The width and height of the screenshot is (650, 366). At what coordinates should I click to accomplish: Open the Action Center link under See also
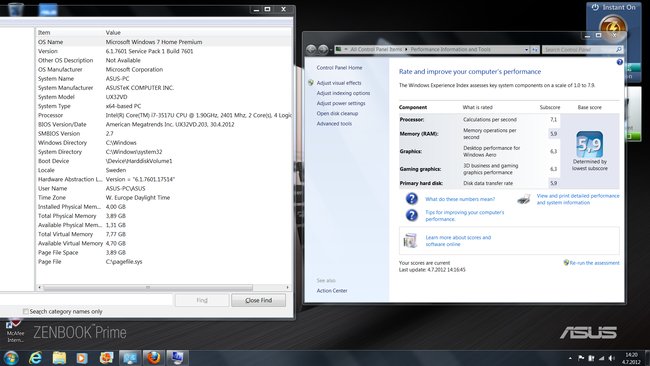[x=332, y=291]
